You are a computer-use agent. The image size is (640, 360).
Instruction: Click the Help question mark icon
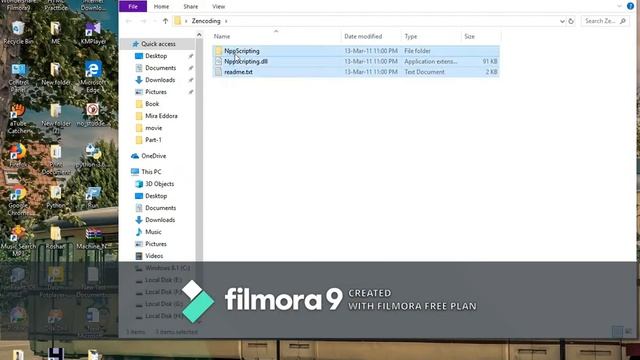630,6
